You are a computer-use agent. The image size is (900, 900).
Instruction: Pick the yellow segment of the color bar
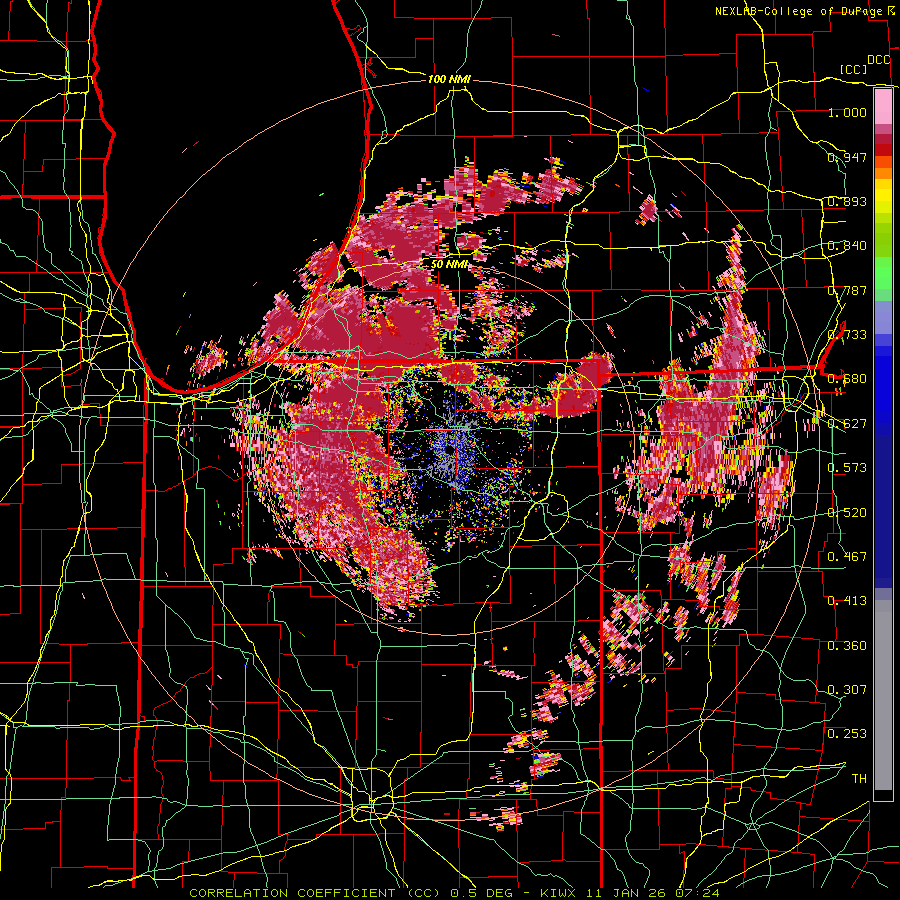(x=883, y=197)
